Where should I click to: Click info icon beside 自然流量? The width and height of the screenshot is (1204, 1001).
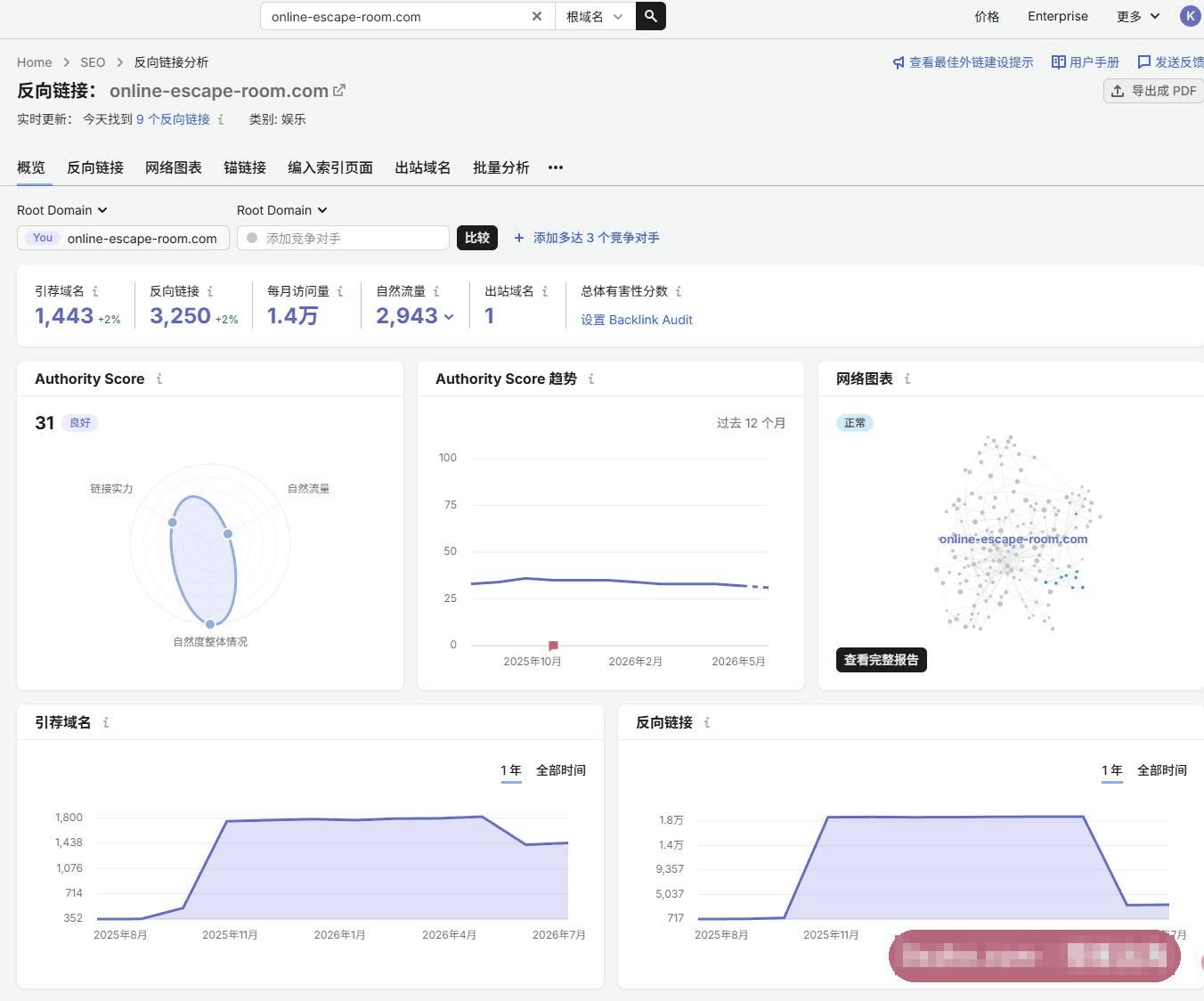[x=436, y=291]
